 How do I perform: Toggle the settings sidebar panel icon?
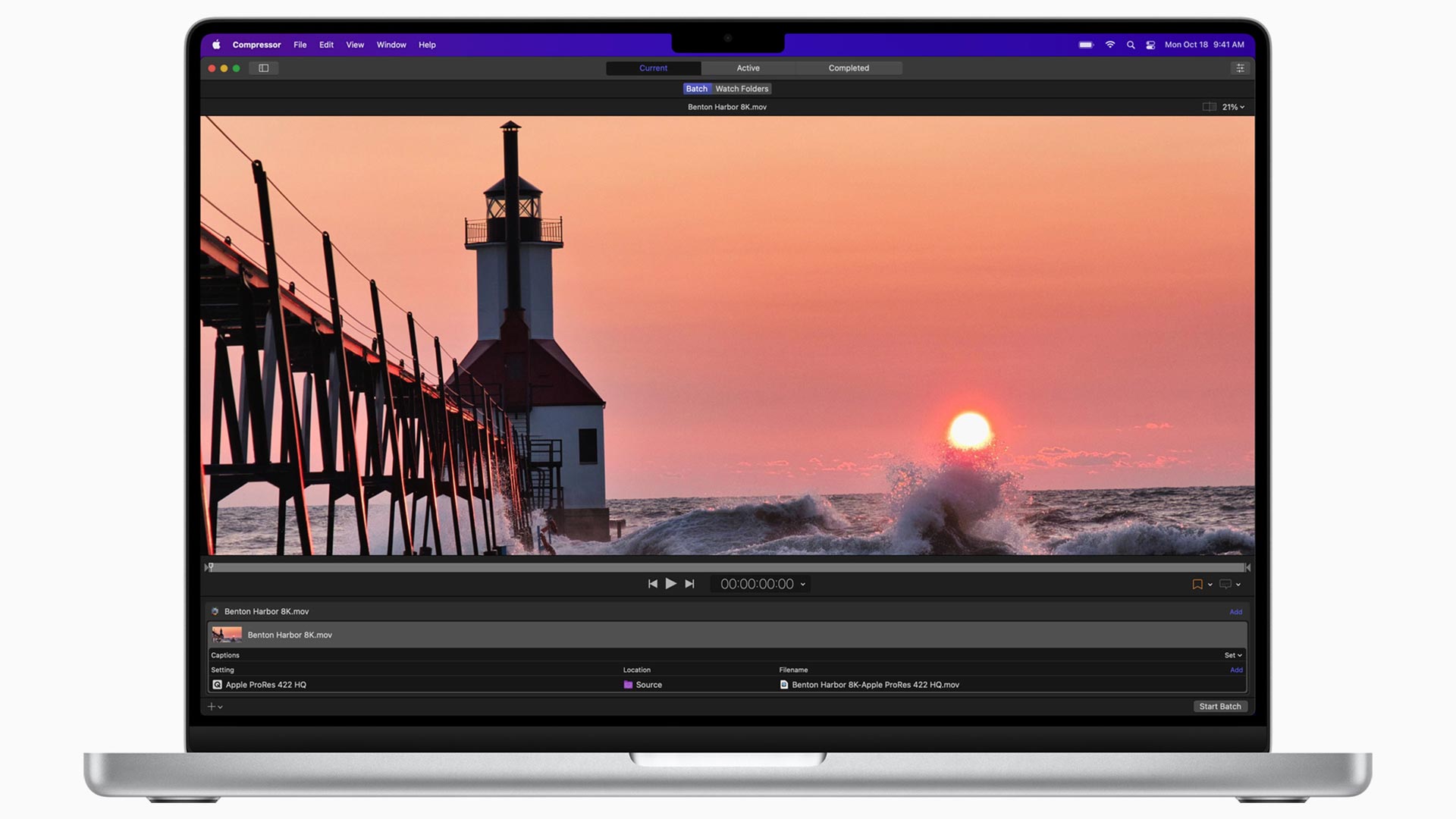264,68
